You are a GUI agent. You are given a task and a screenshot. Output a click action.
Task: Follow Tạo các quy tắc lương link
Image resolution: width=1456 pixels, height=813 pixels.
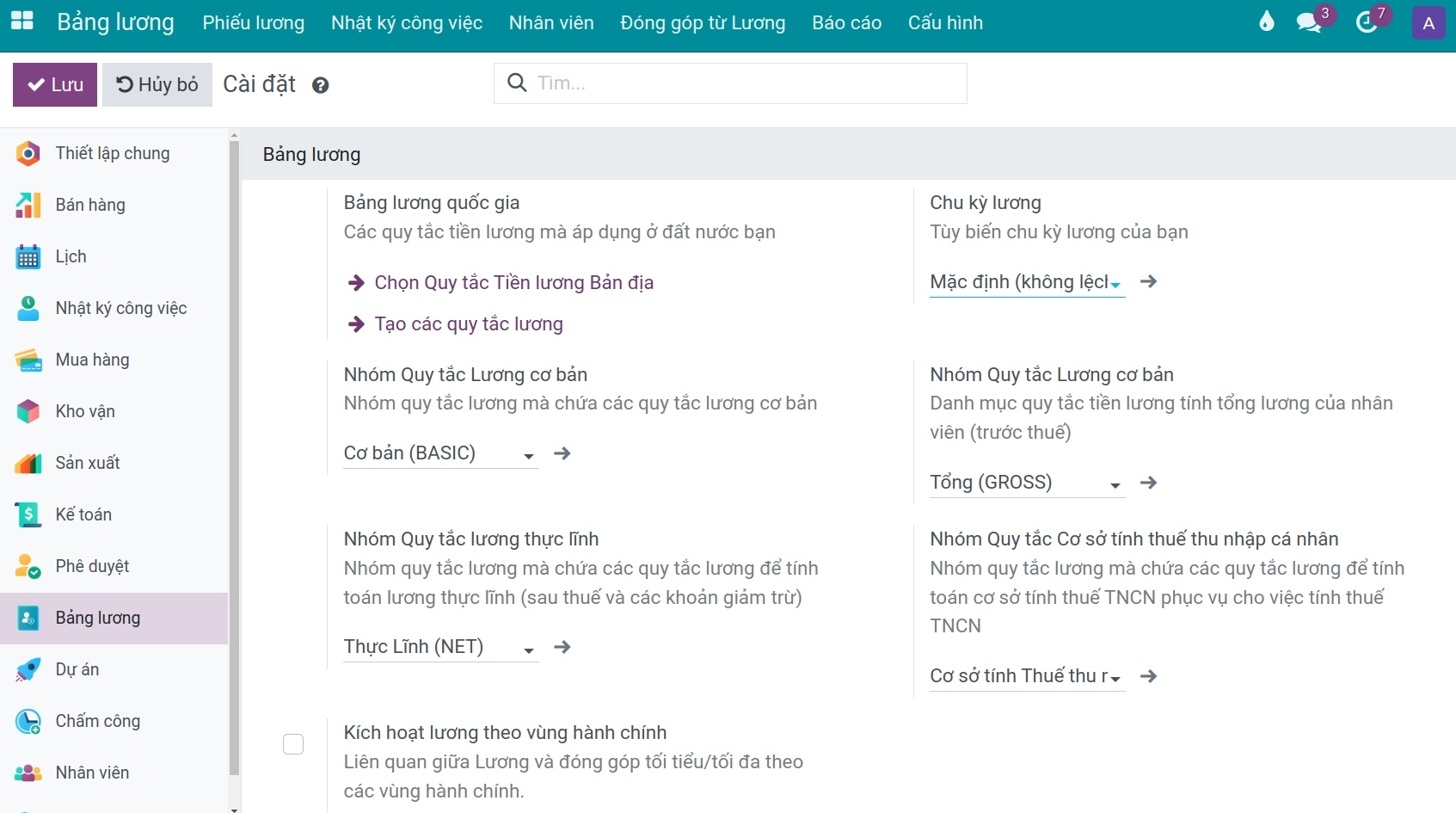(469, 323)
